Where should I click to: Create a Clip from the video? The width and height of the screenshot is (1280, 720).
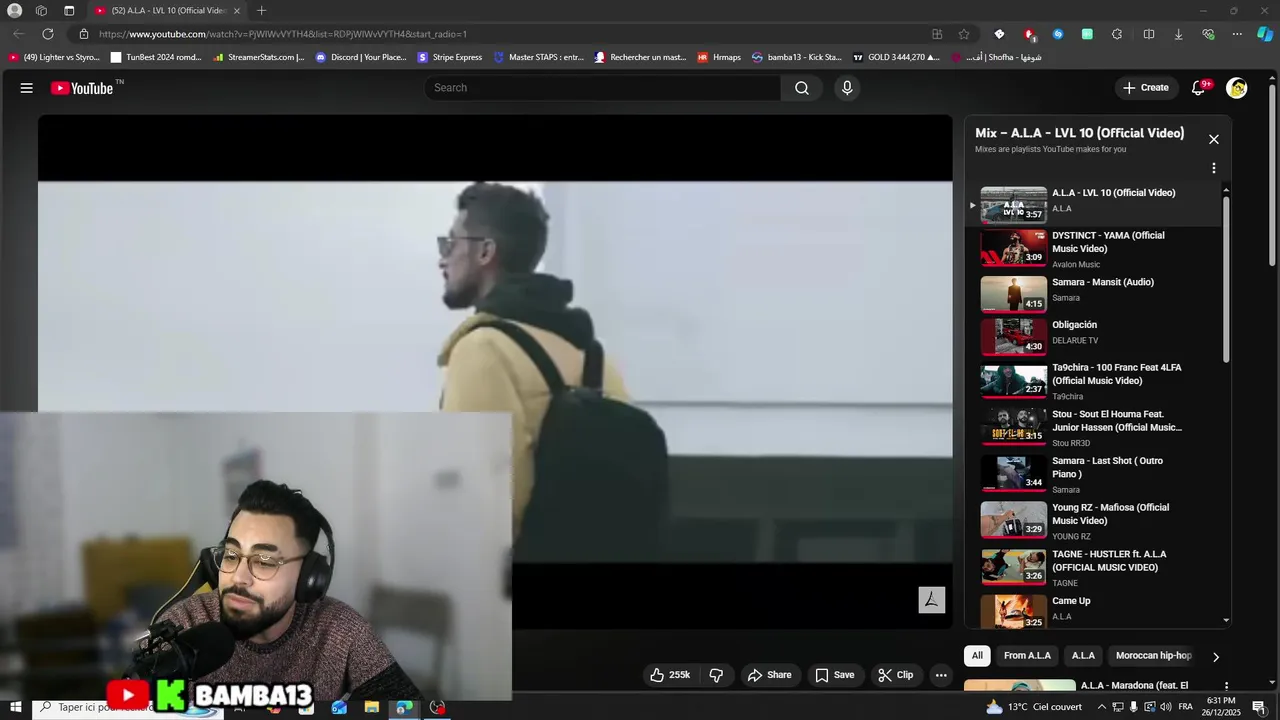point(895,675)
